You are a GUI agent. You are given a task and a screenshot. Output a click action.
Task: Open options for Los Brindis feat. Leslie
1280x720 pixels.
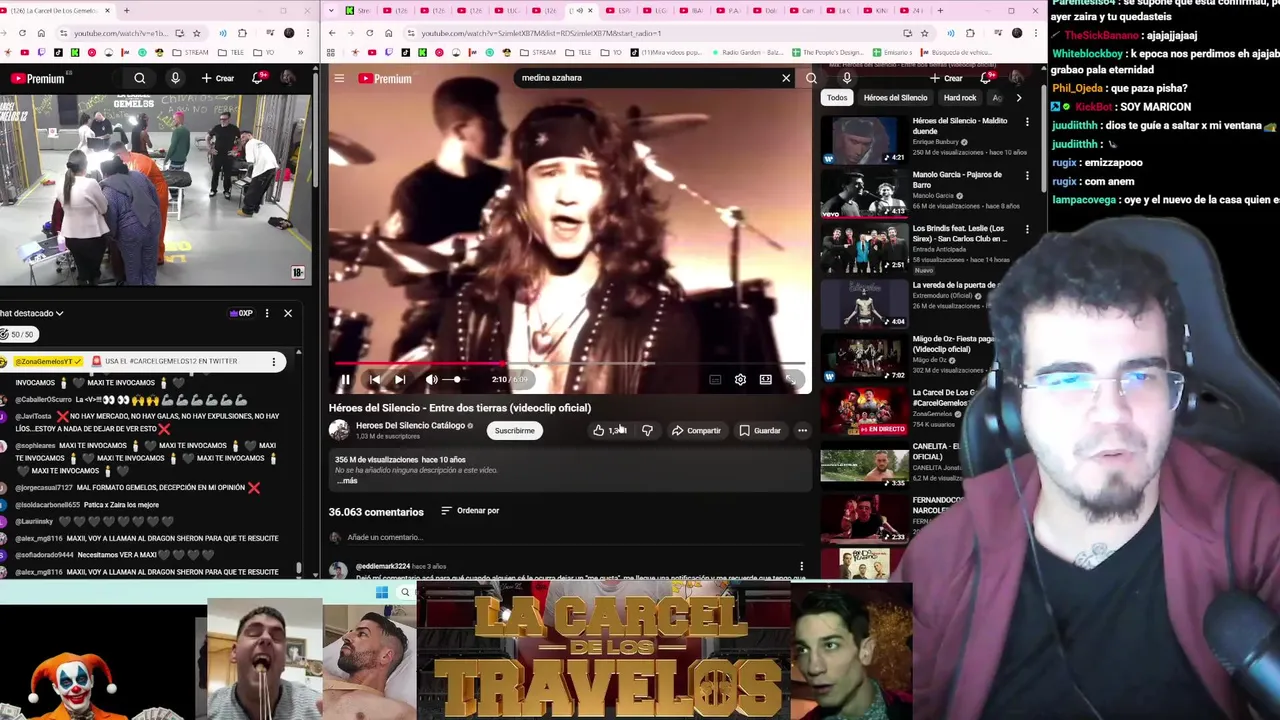(x=1027, y=230)
